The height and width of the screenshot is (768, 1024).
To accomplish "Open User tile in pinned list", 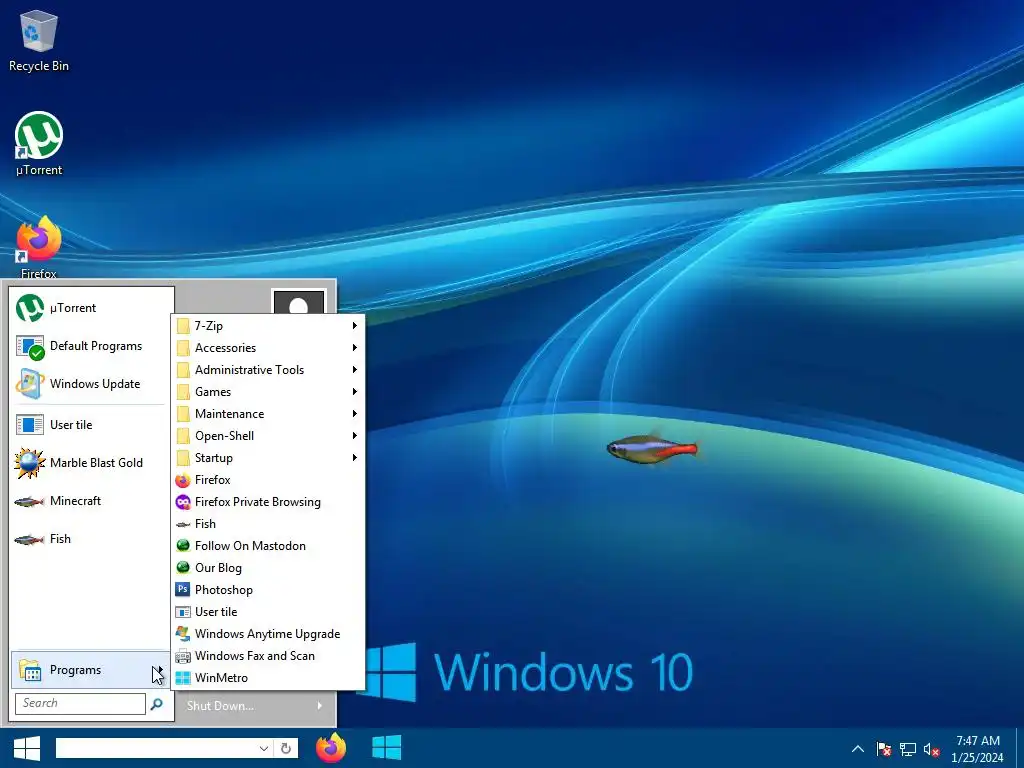I will pyautogui.click(x=91, y=425).
